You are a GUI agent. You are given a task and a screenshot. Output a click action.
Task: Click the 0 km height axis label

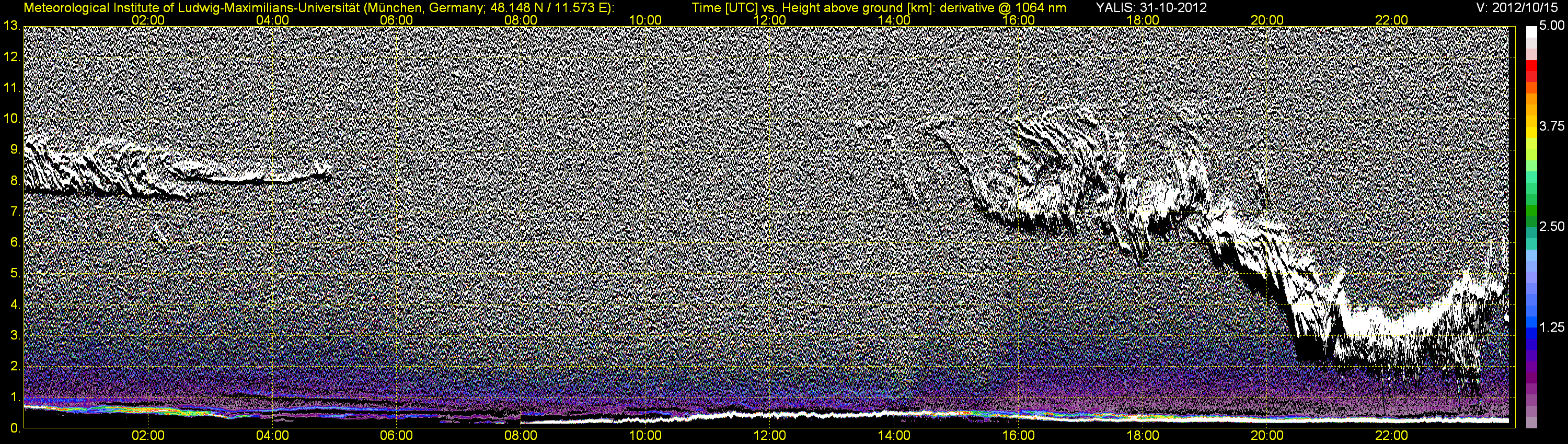click(15, 428)
